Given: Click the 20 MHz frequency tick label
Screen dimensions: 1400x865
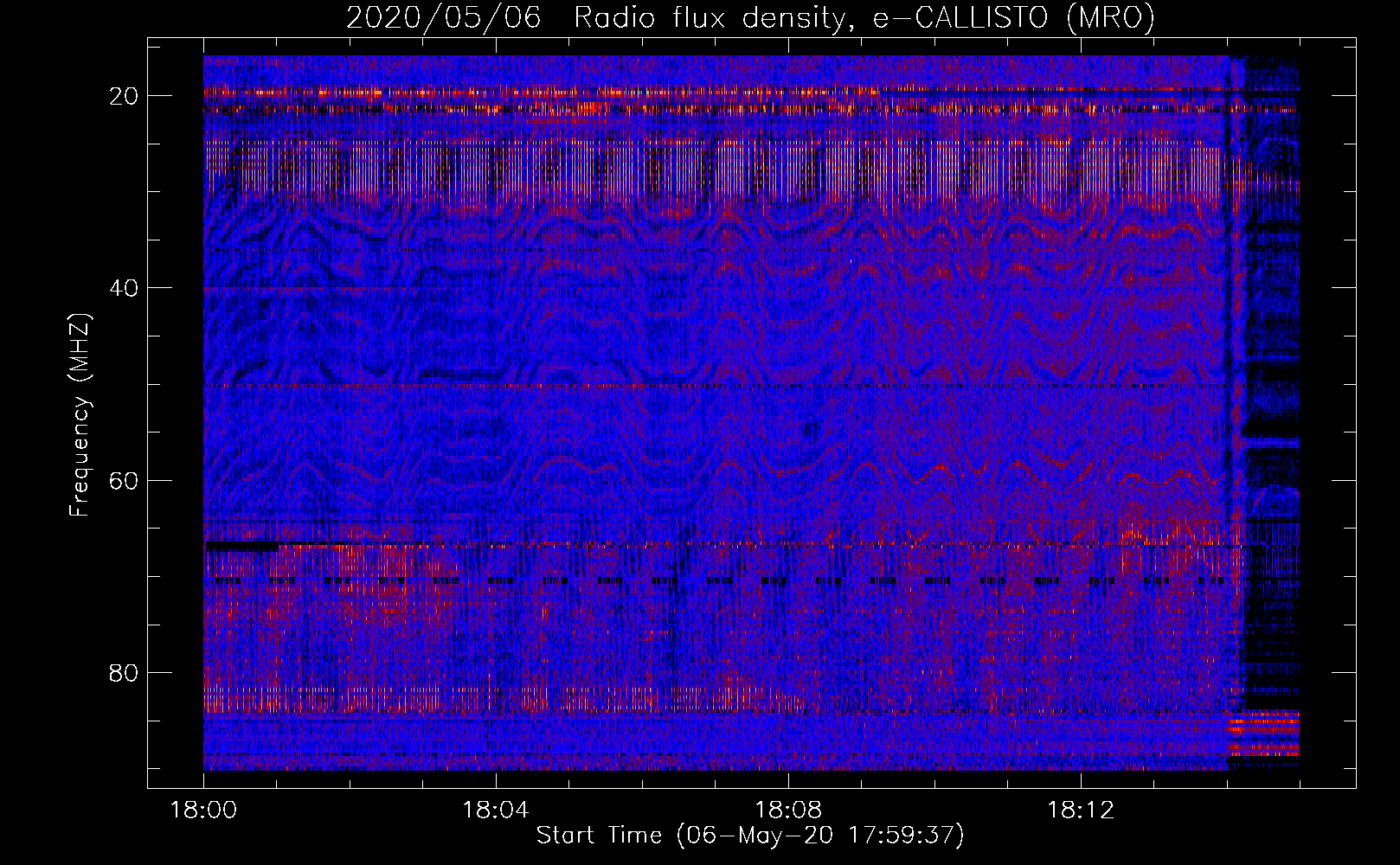Looking at the screenshot, I should point(125,96).
